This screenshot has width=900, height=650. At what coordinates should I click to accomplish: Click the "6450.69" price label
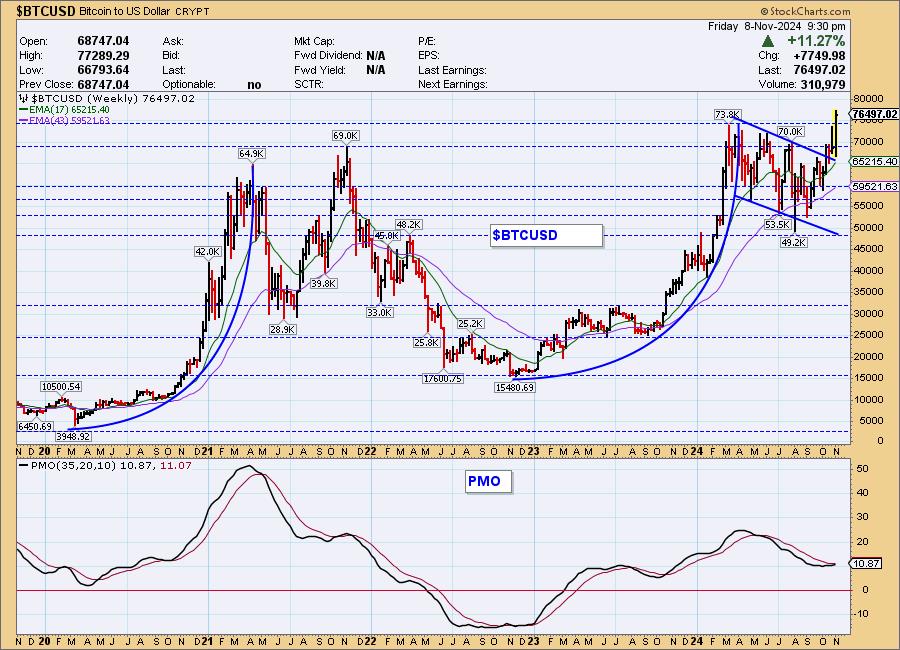coord(35,426)
